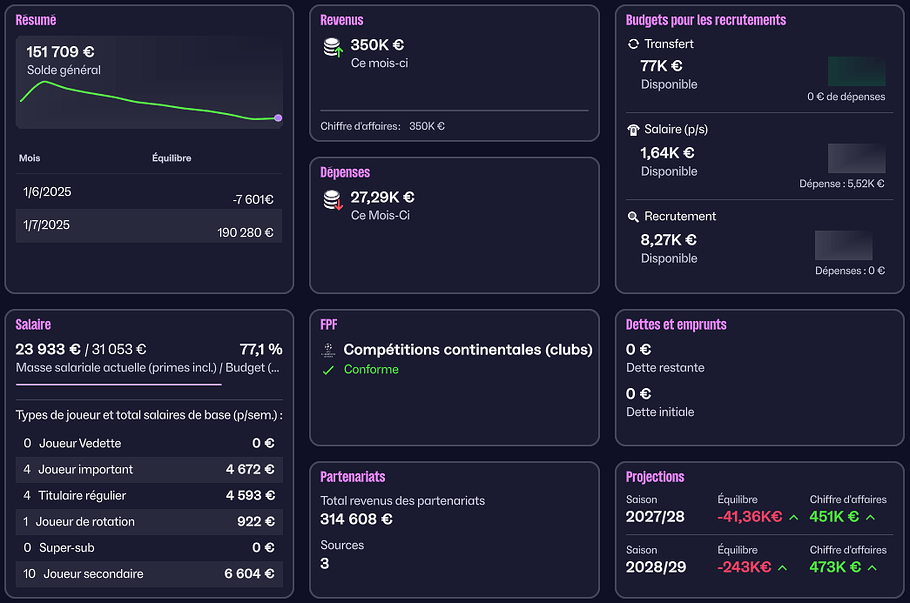Expand the 2028/29 Équilibre trend arrow
The width and height of the screenshot is (910, 603).
(x=782, y=568)
